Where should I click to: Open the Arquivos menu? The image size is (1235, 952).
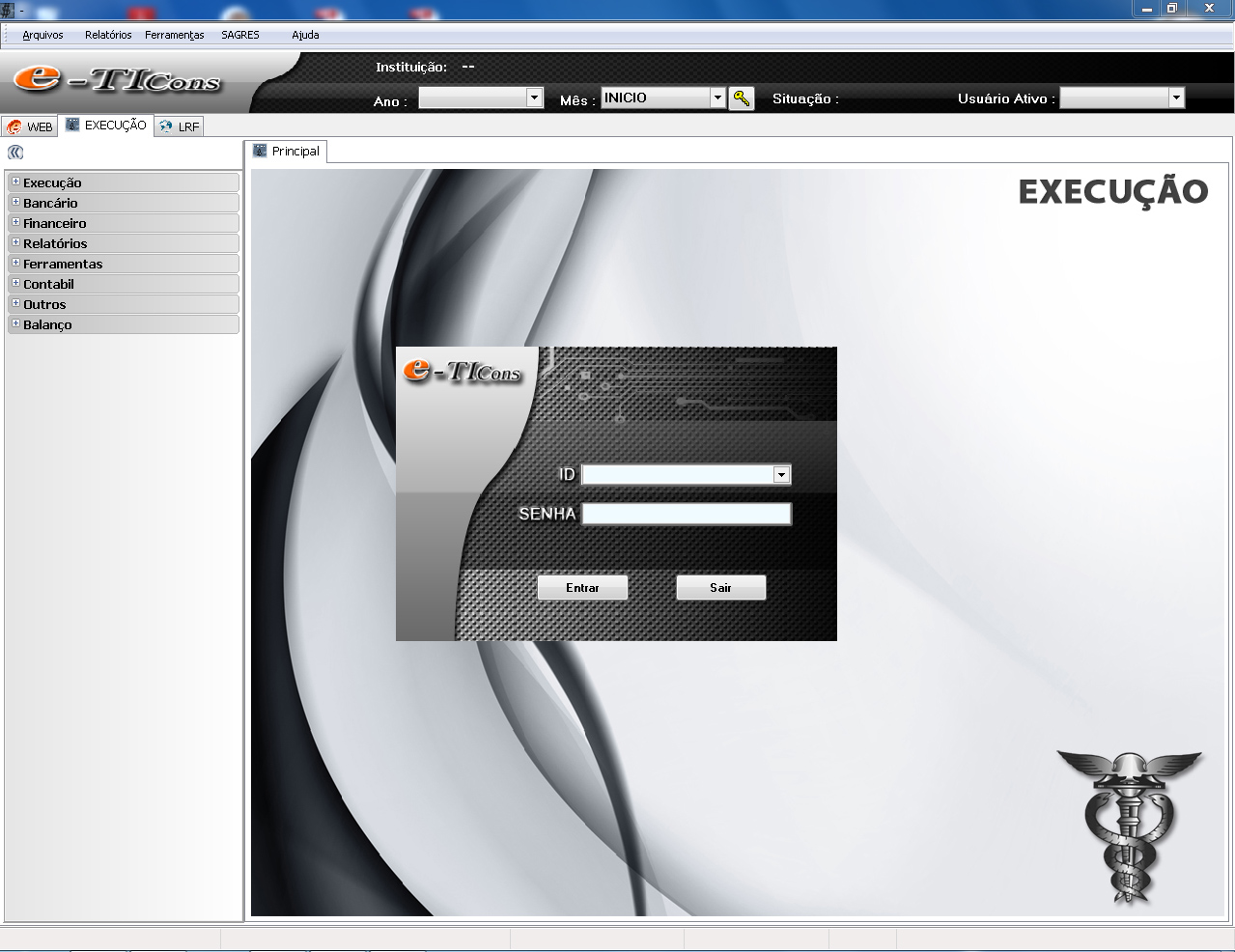pos(42,35)
